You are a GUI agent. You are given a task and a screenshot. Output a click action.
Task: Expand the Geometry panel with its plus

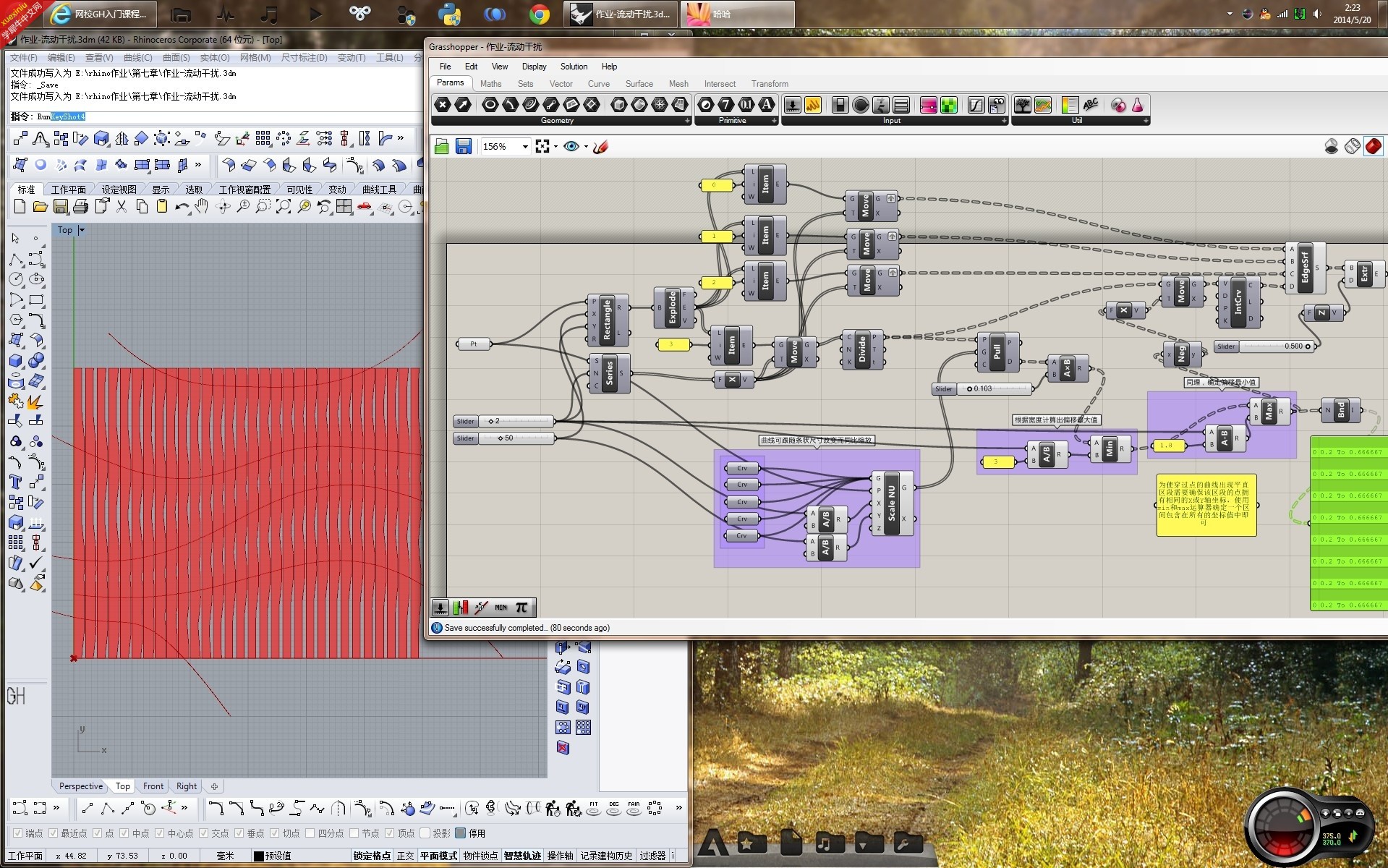tap(687, 121)
